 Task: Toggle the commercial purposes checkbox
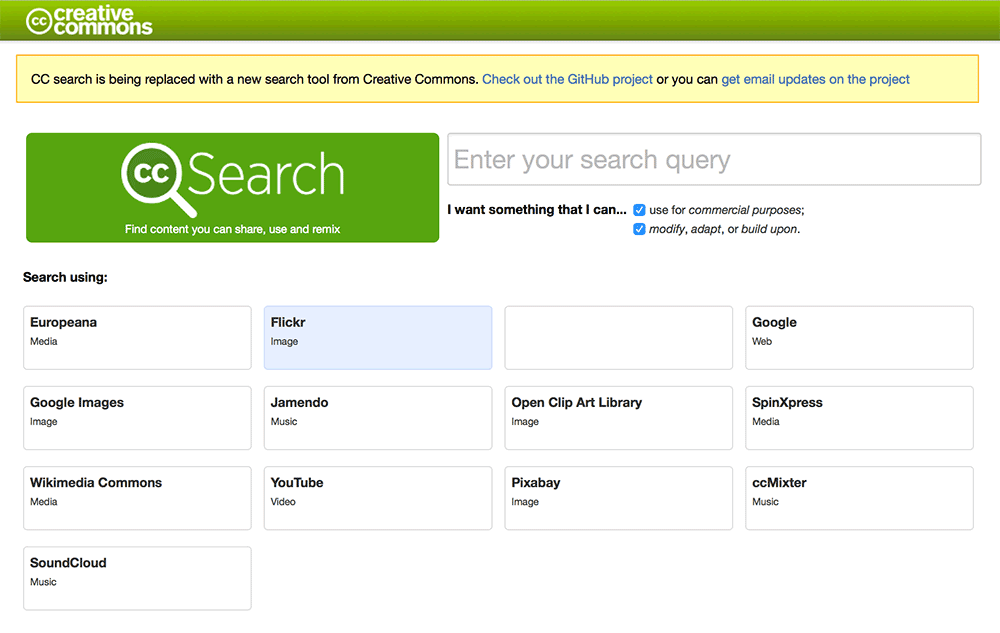pos(639,210)
